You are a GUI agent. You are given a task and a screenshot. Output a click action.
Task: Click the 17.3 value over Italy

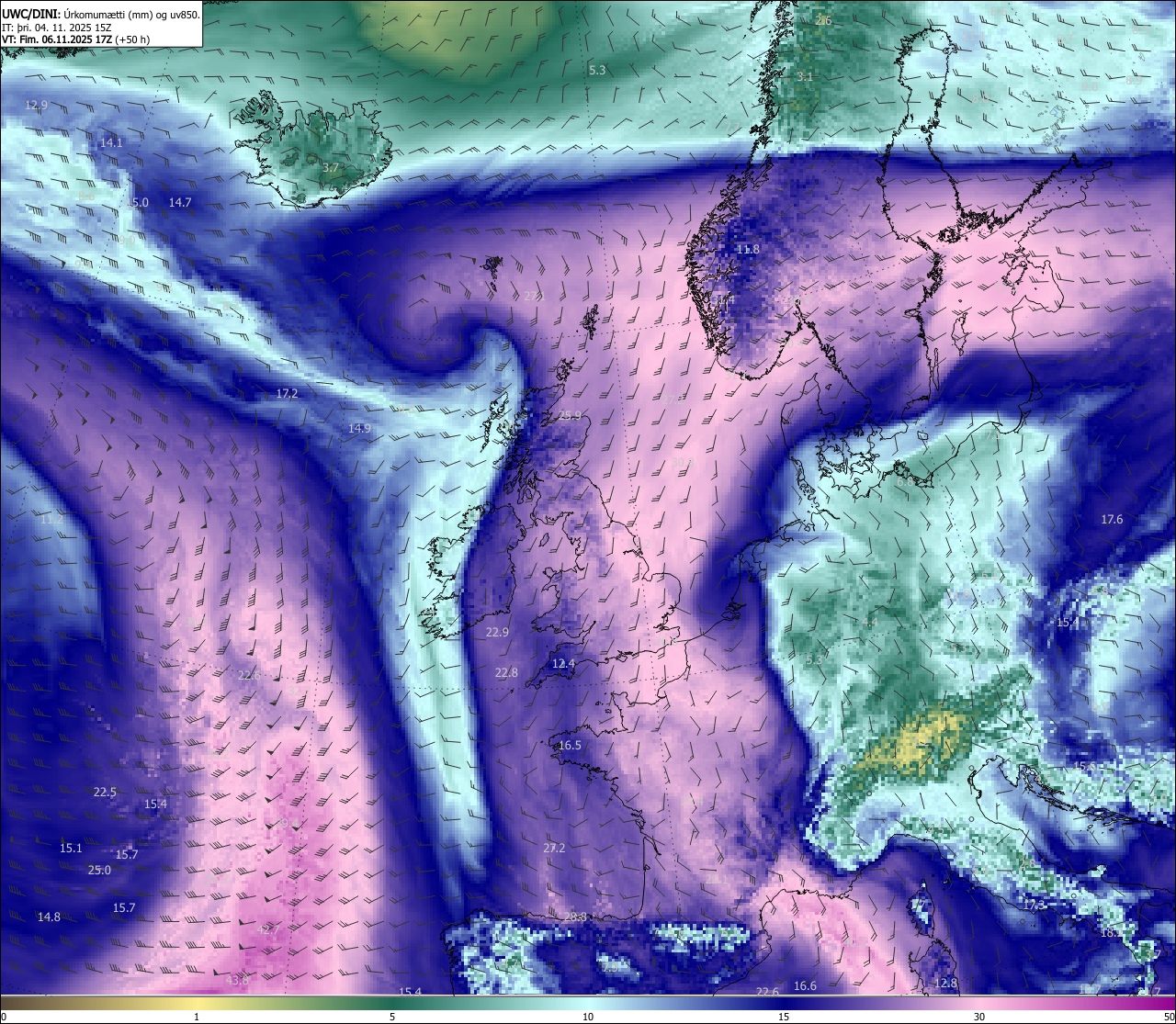pos(1034,905)
